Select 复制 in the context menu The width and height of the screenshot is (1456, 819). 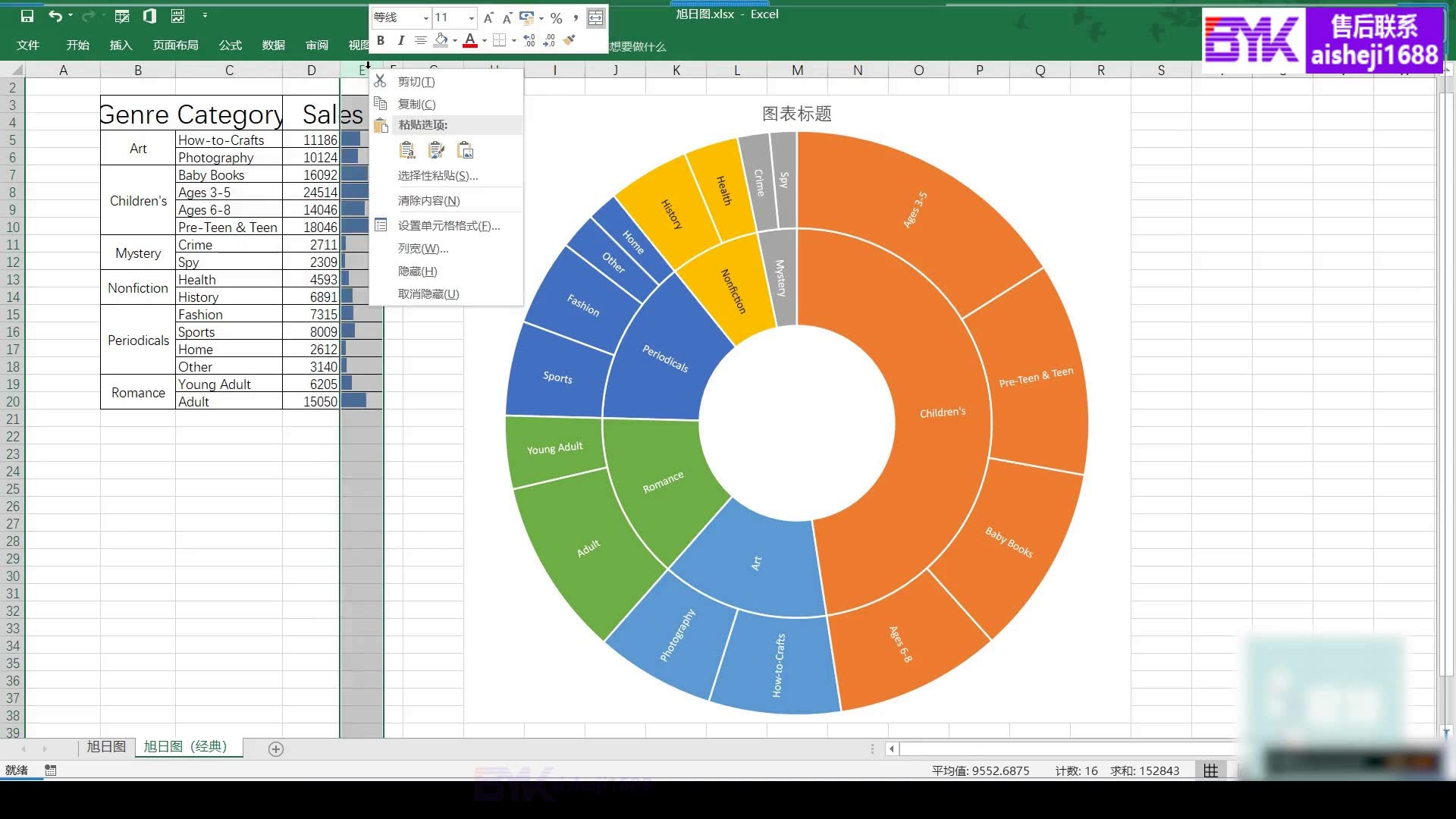coord(416,104)
